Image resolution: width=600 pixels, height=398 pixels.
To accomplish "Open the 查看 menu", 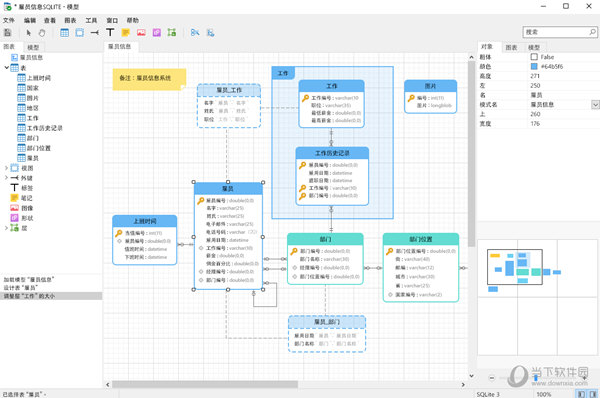I will click(x=50, y=20).
